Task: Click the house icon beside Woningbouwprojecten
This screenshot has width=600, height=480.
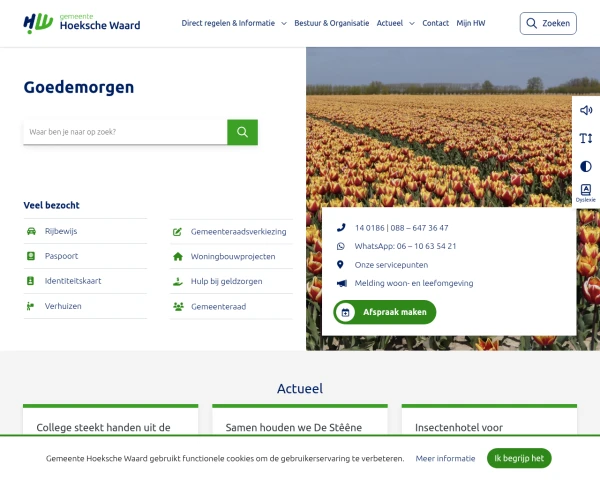Action: pos(178,256)
